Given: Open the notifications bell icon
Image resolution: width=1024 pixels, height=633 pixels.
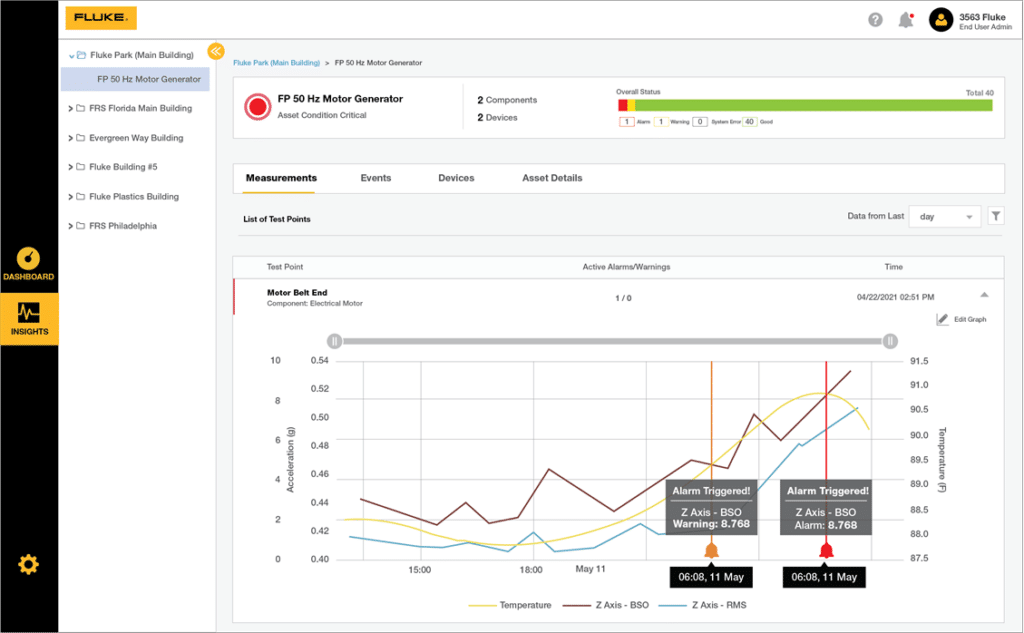Looking at the screenshot, I should pos(905,20).
